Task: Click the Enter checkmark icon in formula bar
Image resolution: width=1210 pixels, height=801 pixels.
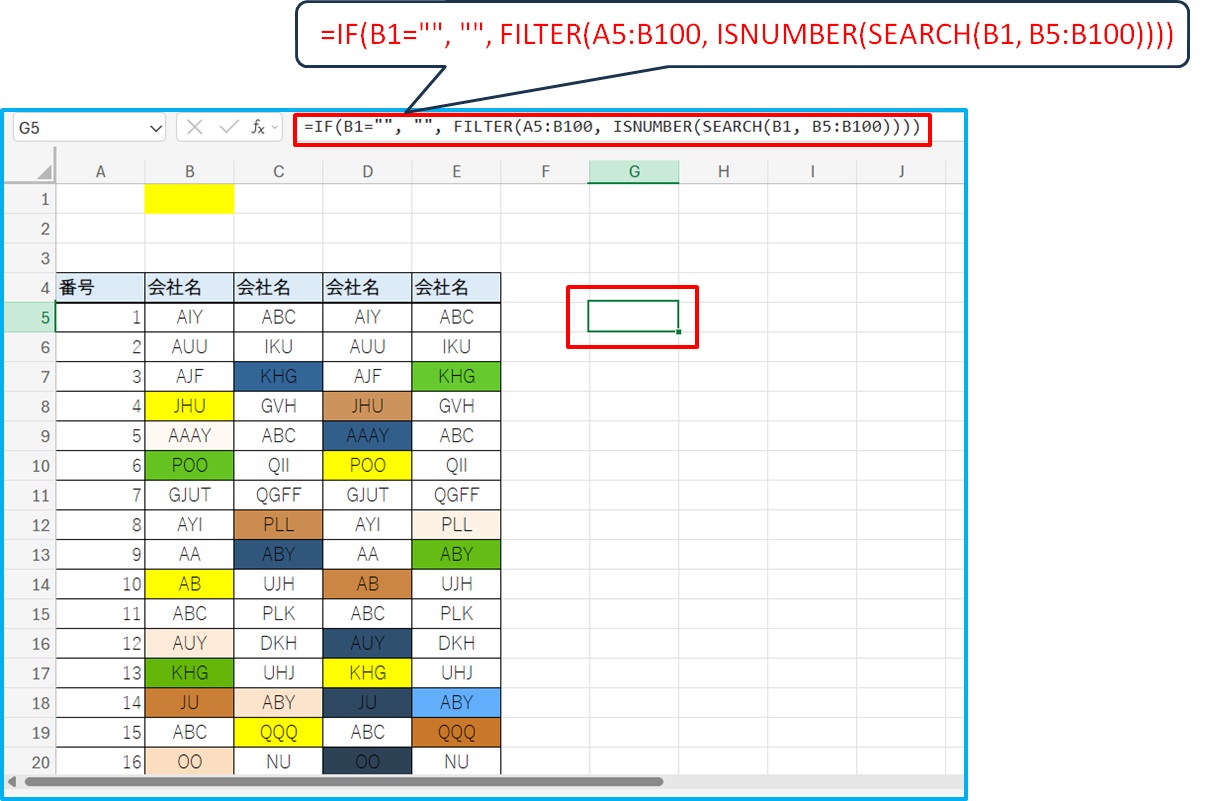Action: (229, 127)
